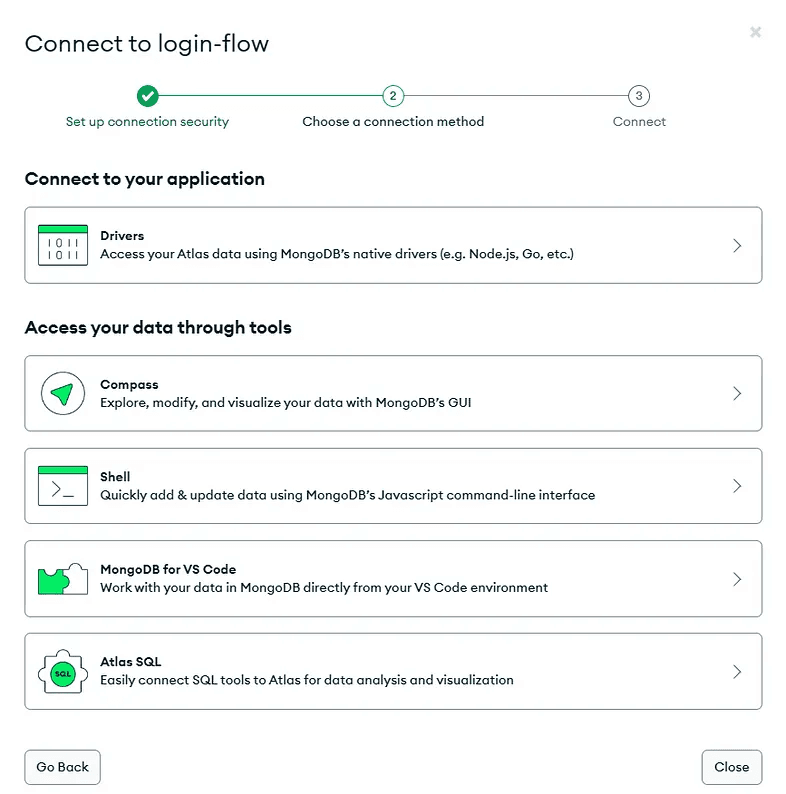Click the 'Access your data through tools' heading
The height and width of the screenshot is (794, 786).
(158, 328)
